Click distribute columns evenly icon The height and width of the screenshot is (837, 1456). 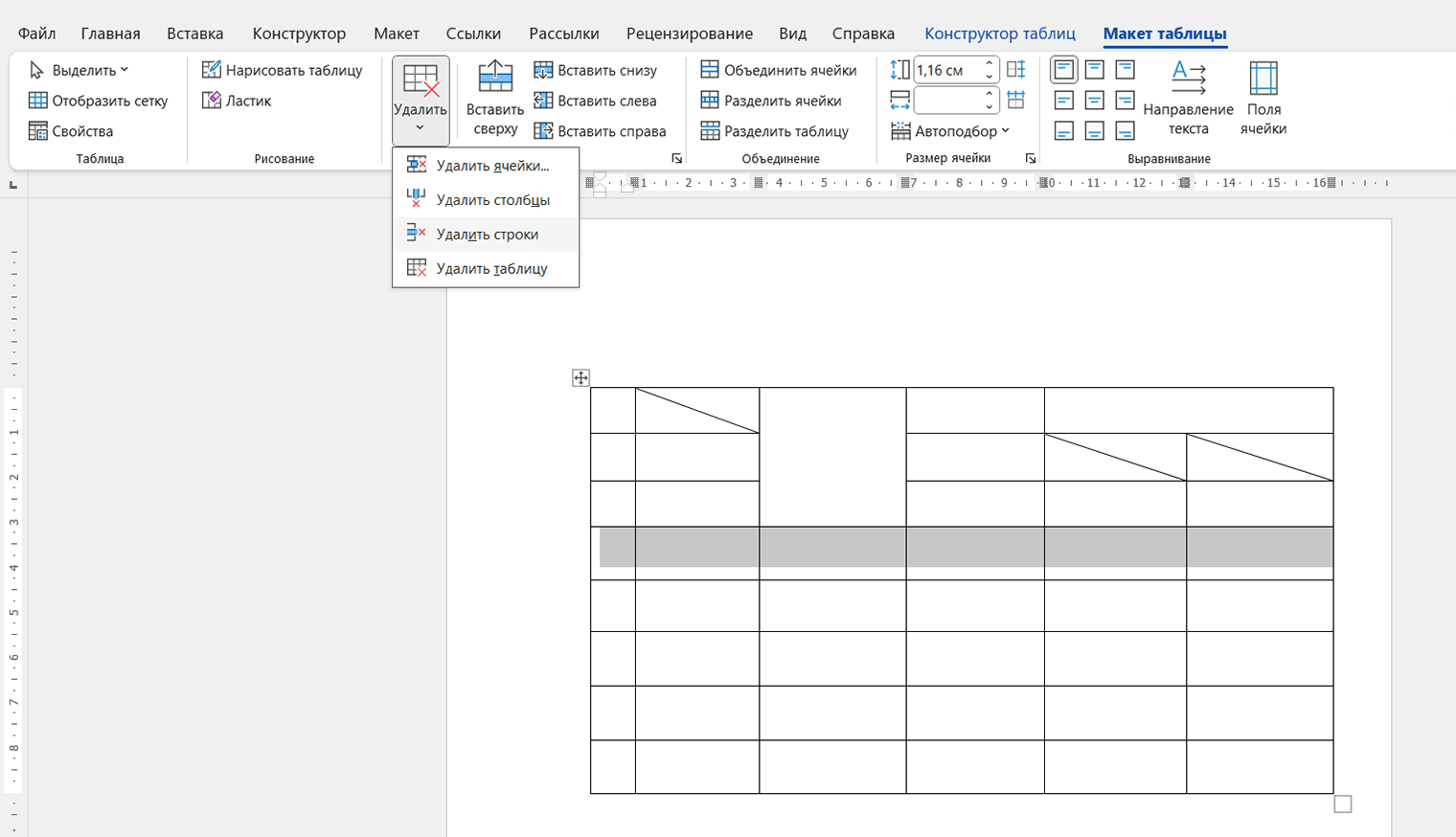pos(1016,100)
